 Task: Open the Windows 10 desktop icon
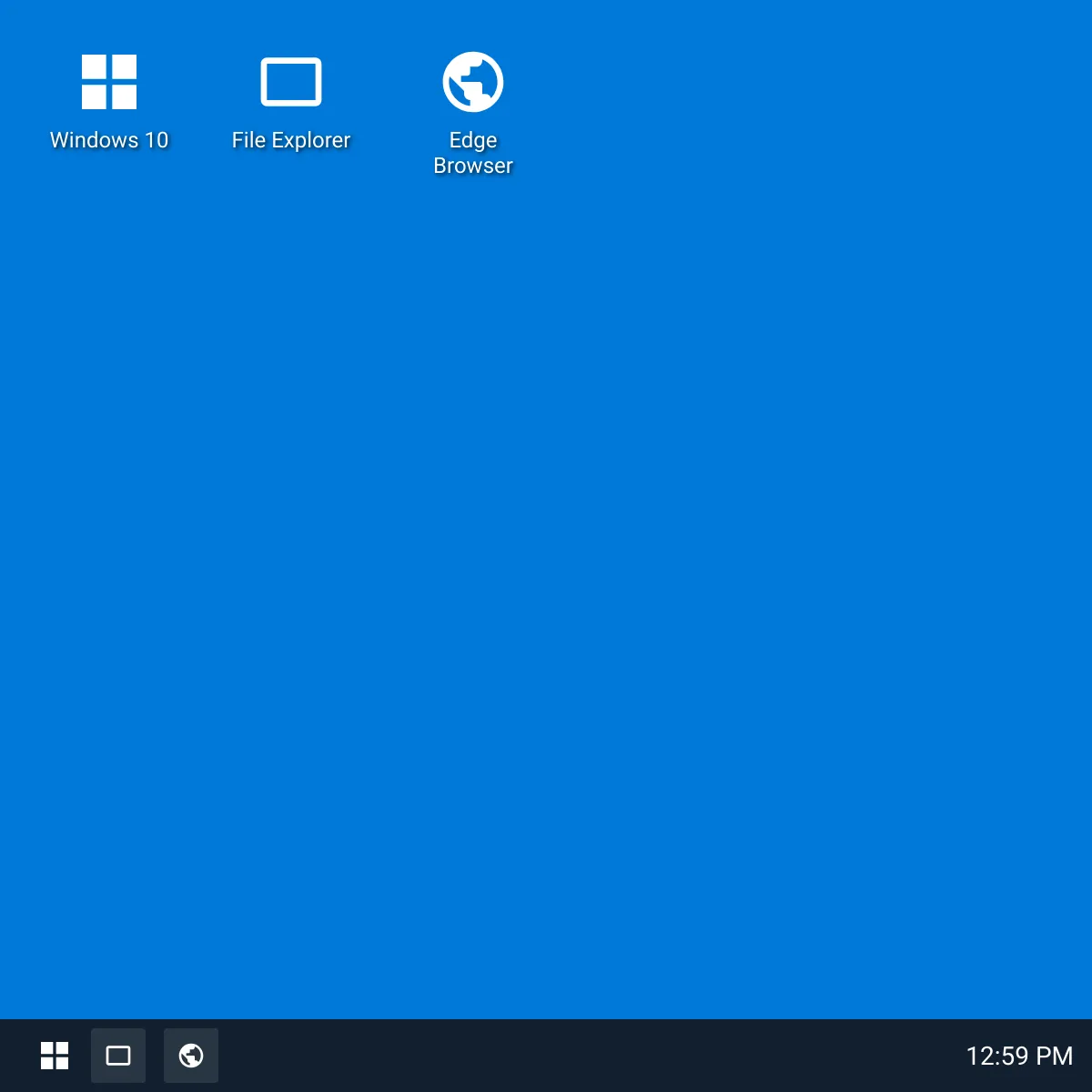(109, 102)
